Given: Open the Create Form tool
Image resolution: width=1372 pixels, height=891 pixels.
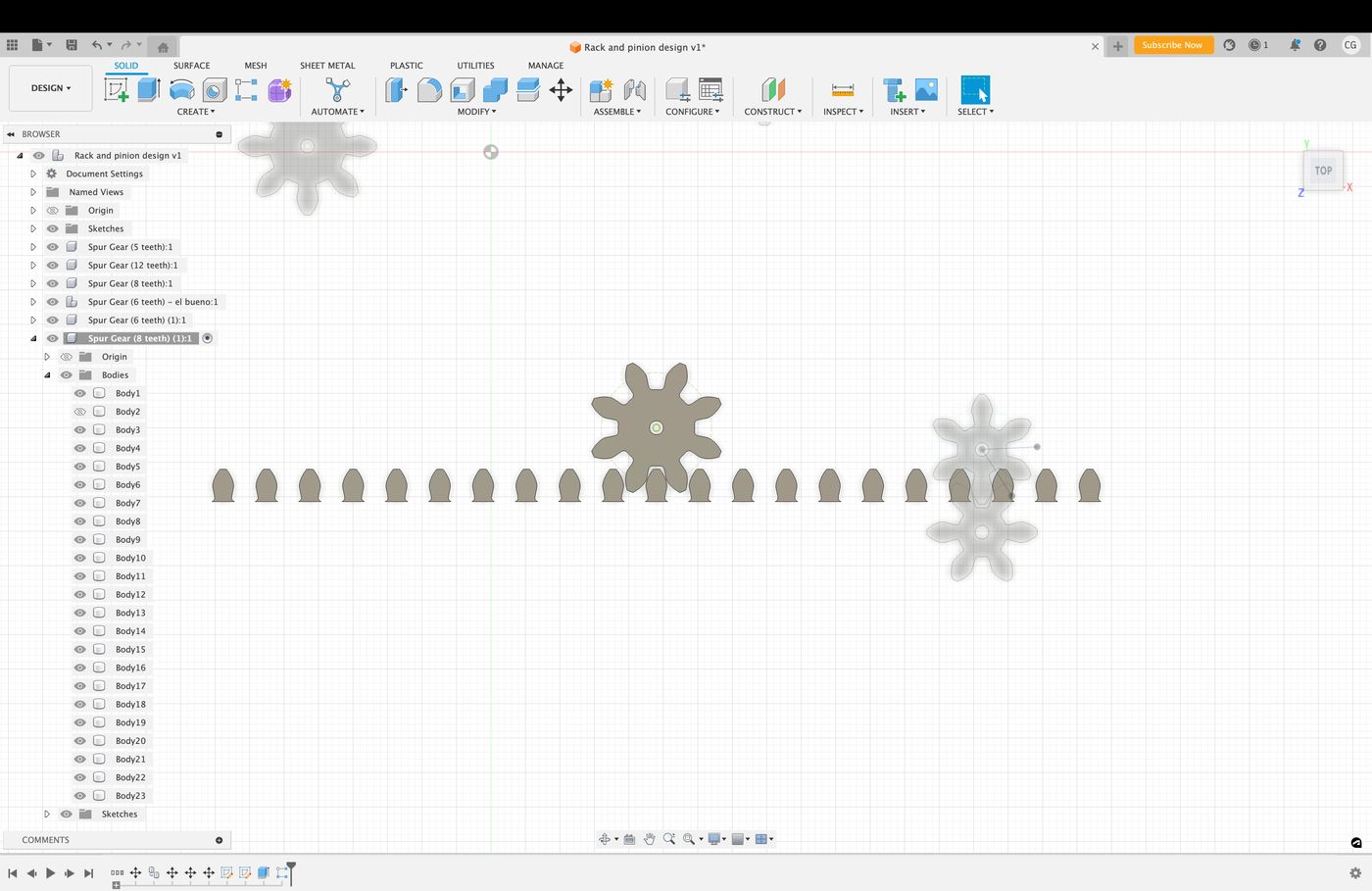Looking at the screenshot, I should [x=279, y=90].
